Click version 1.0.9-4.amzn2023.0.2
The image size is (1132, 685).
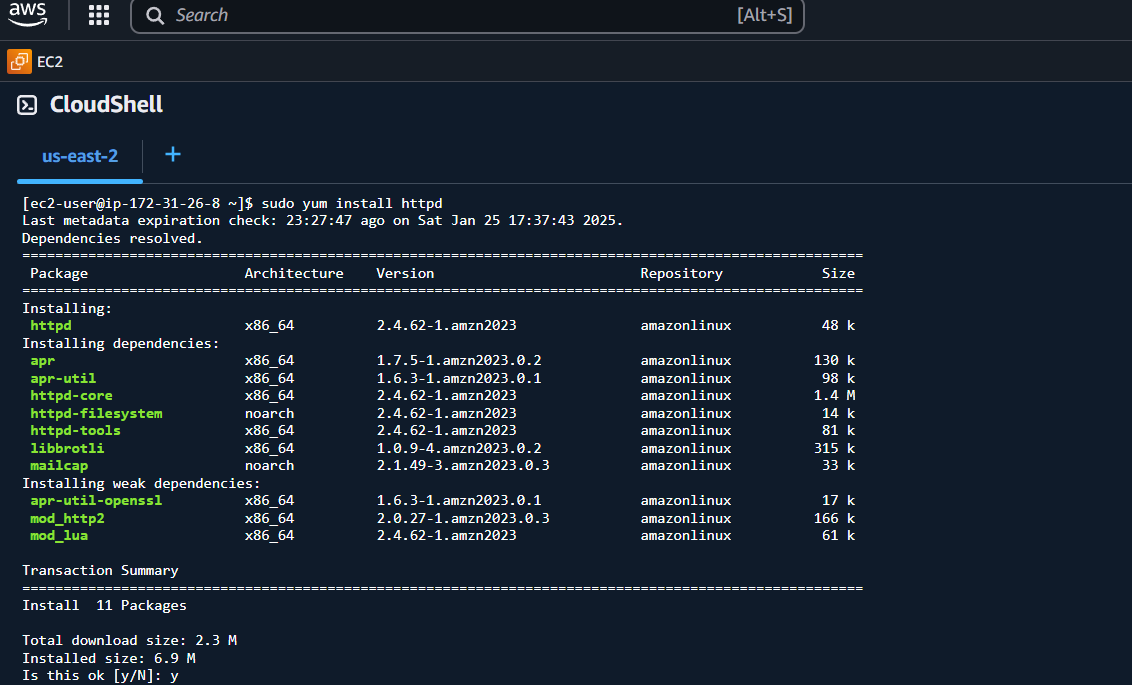tap(458, 448)
